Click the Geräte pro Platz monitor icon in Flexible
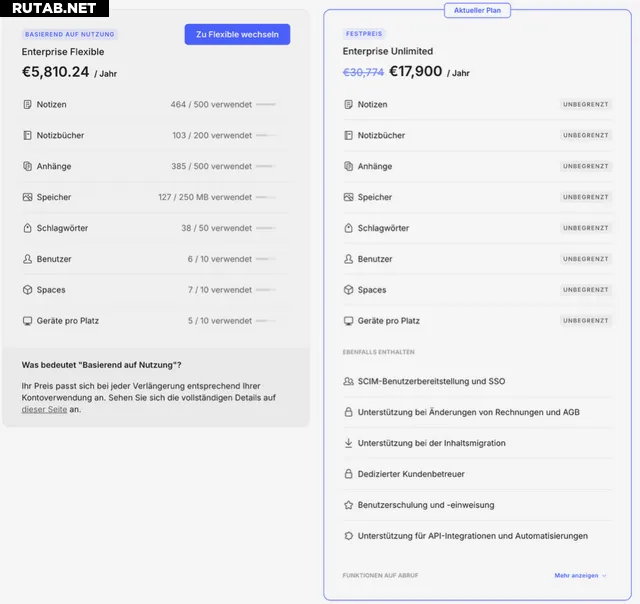Screen dimensions: 640x604 (28, 321)
